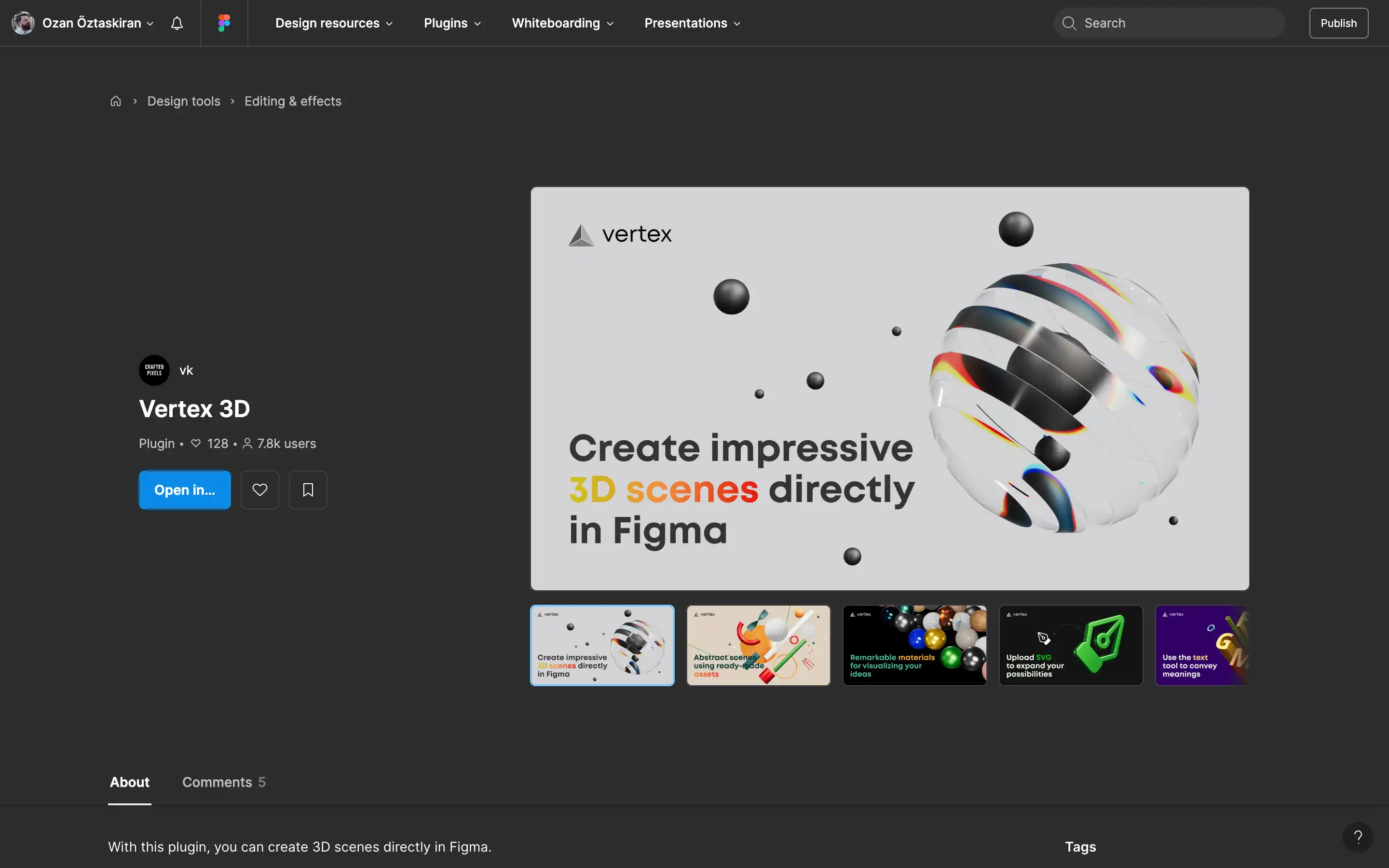Viewport: 1389px width, 868px height.
Task: Click the Publish button
Action: (1338, 23)
